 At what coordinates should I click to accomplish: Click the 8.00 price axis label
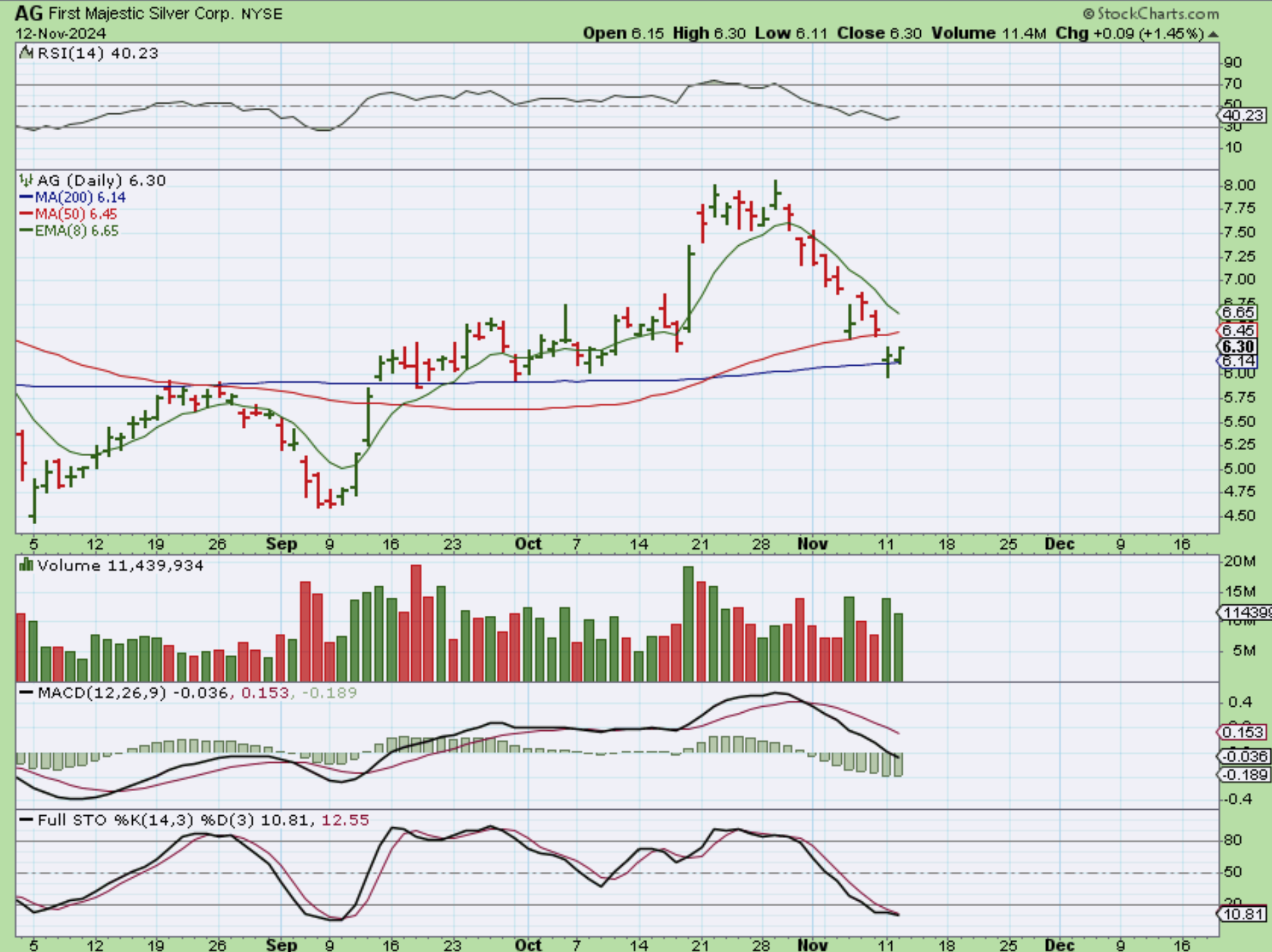[1240, 185]
